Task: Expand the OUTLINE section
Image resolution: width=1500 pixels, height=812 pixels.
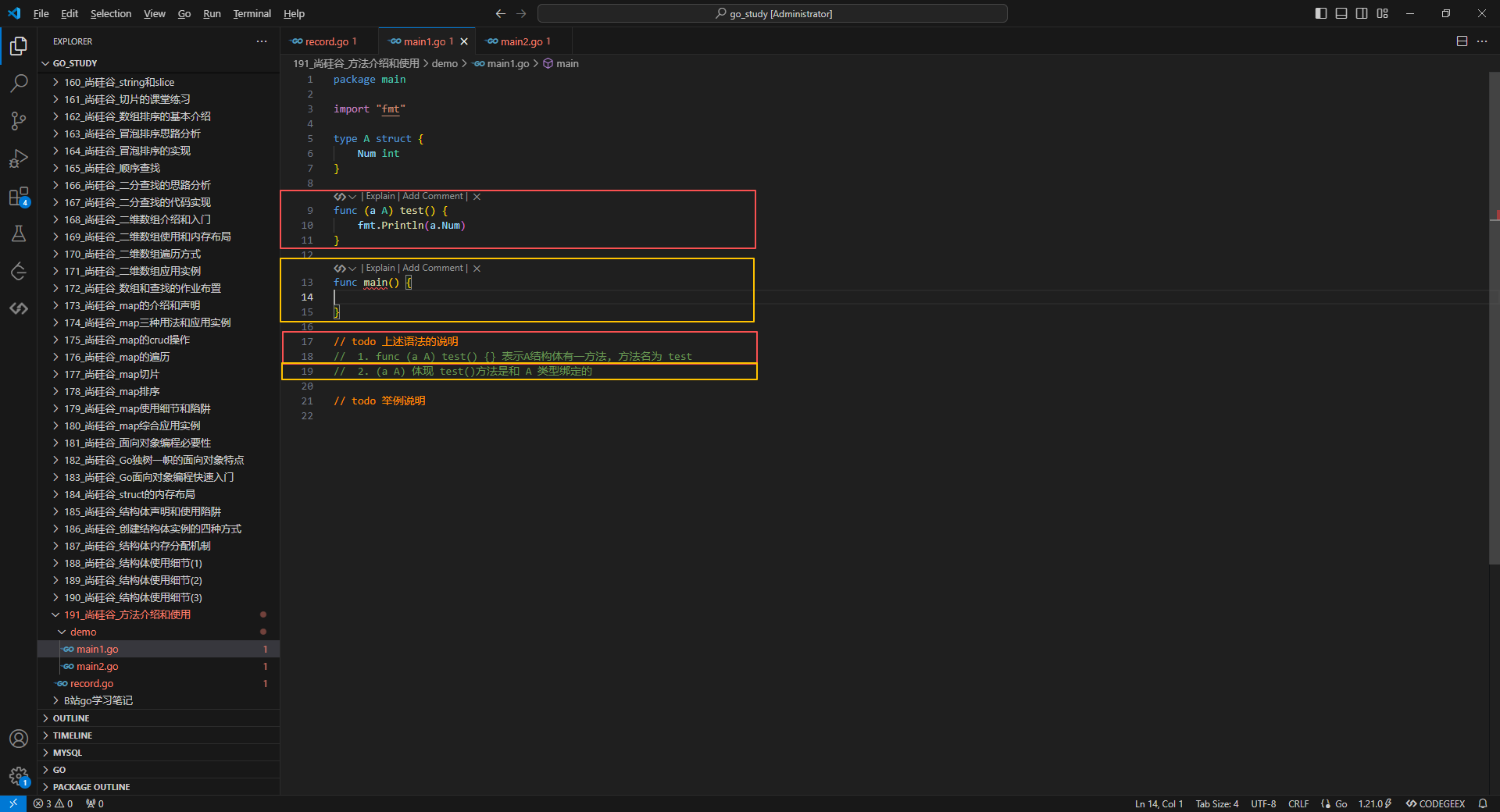Action: pos(159,718)
